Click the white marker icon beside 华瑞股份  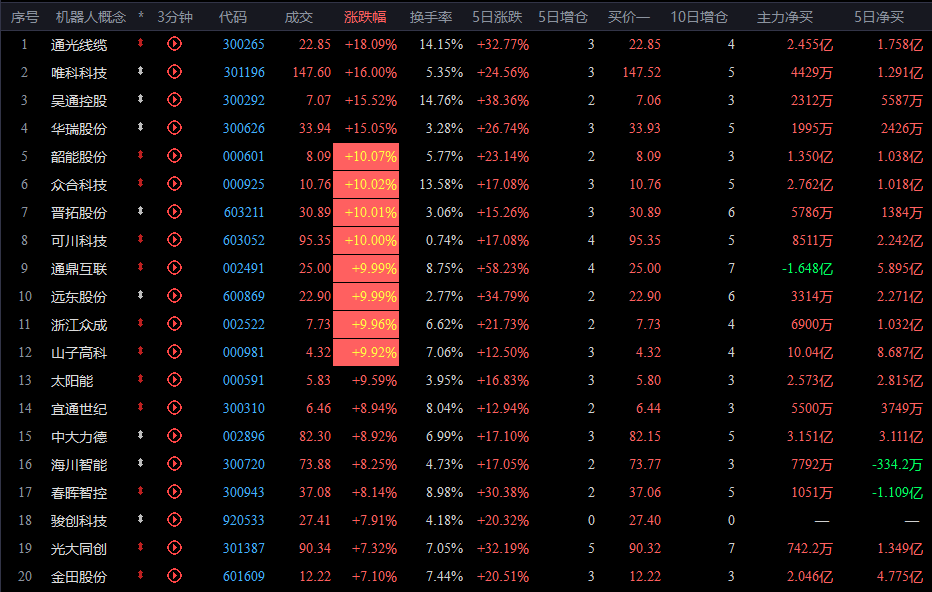[x=140, y=127]
